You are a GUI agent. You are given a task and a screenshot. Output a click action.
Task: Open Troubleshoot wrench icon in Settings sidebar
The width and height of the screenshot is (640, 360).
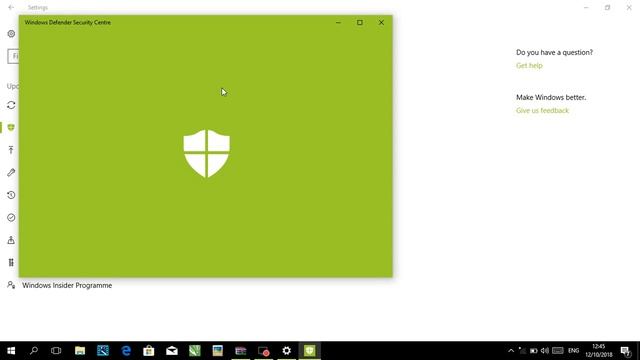[11, 173]
